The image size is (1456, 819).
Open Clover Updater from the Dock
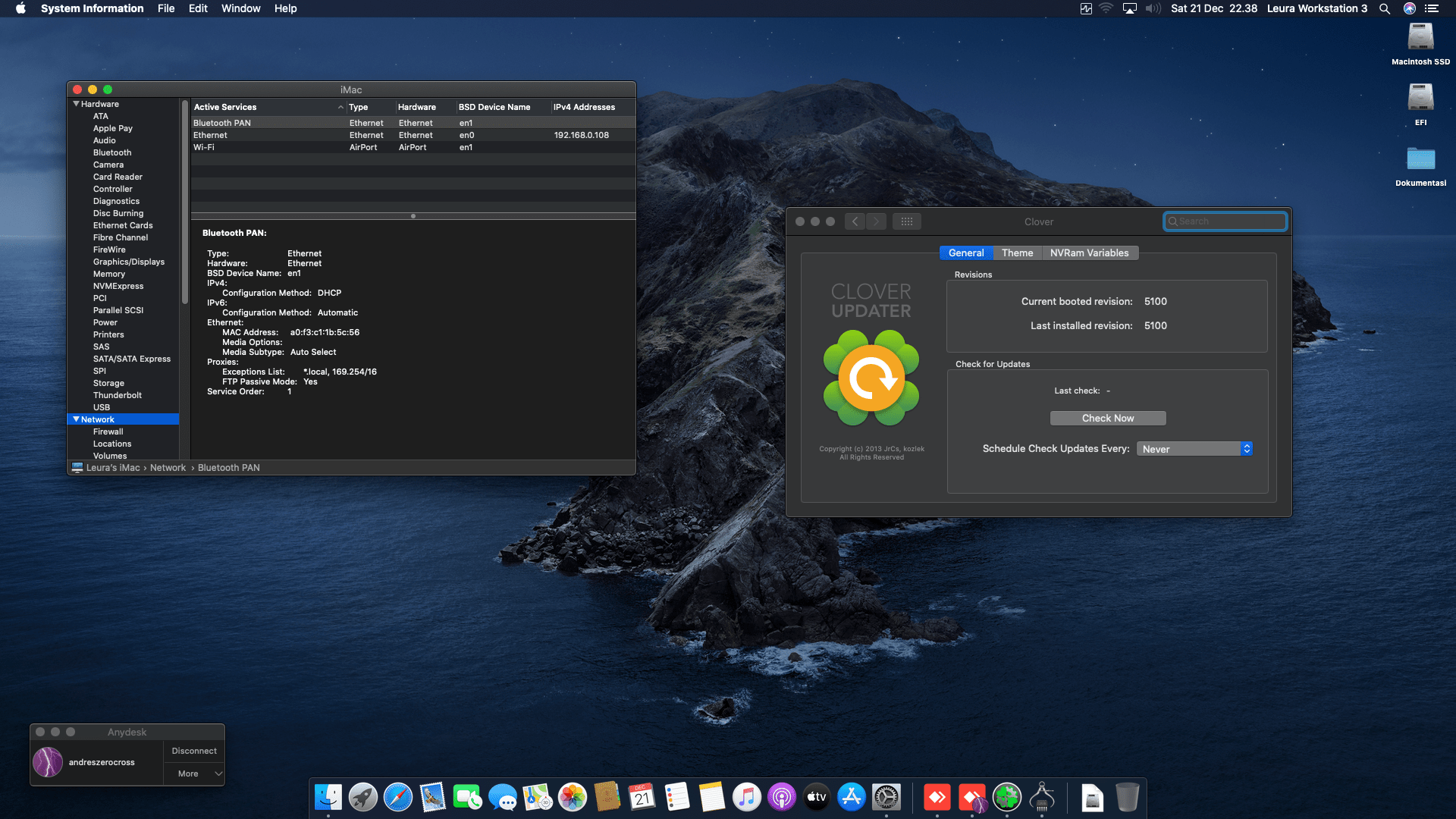(x=1006, y=798)
